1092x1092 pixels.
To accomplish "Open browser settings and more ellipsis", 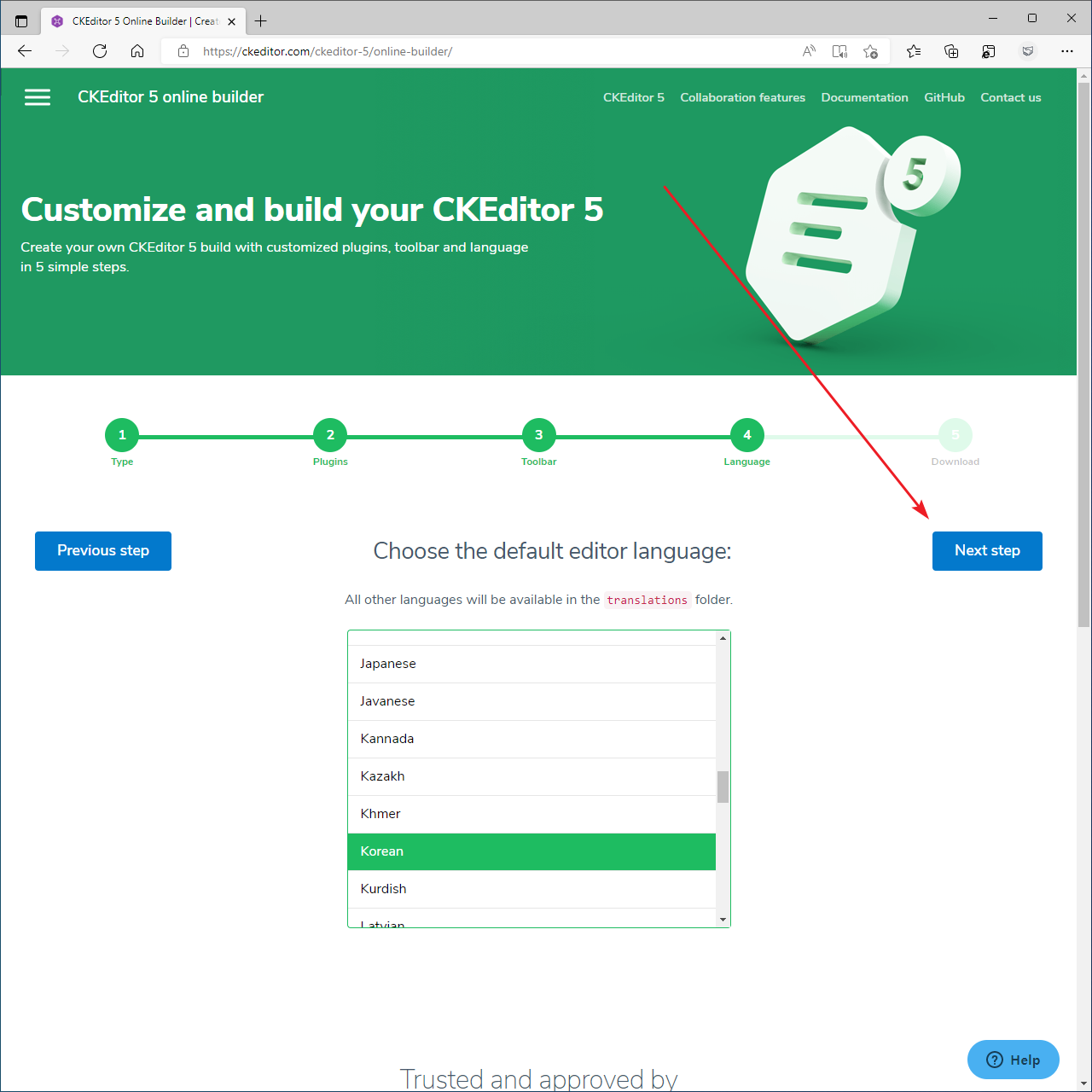I will pos(1067,51).
